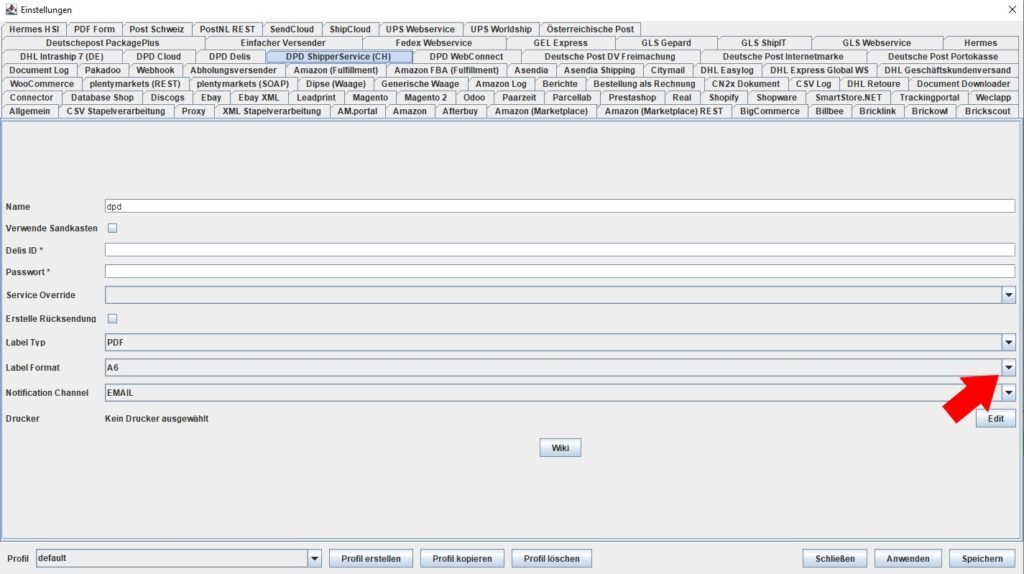
Task: Switch to the Hermes HSI tab
Action: point(34,29)
